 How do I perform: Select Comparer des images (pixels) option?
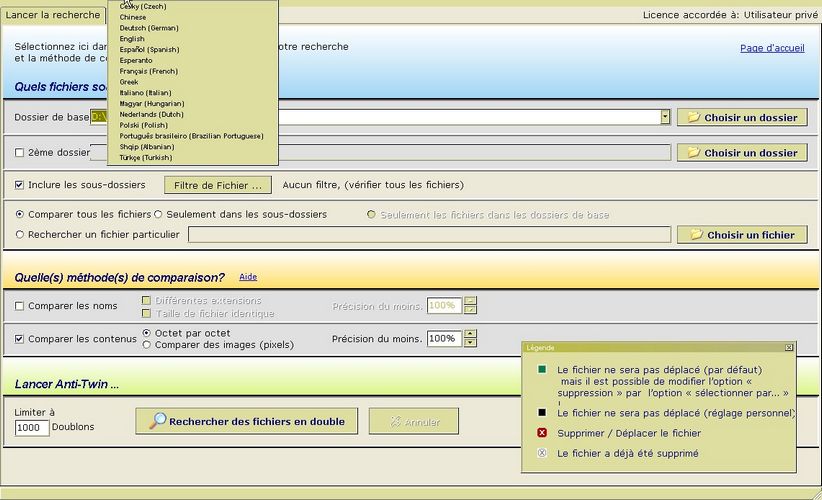tap(147, 345)
